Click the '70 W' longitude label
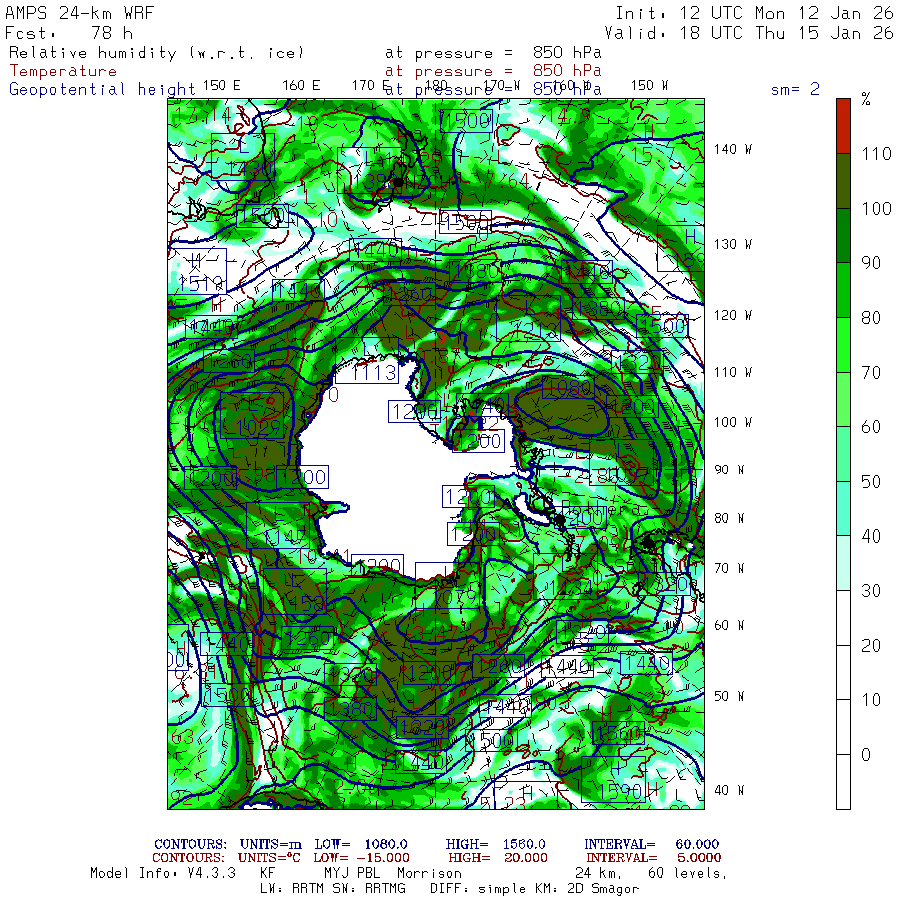The width and height of the screenshot is (900, 900). pos(729,568)
